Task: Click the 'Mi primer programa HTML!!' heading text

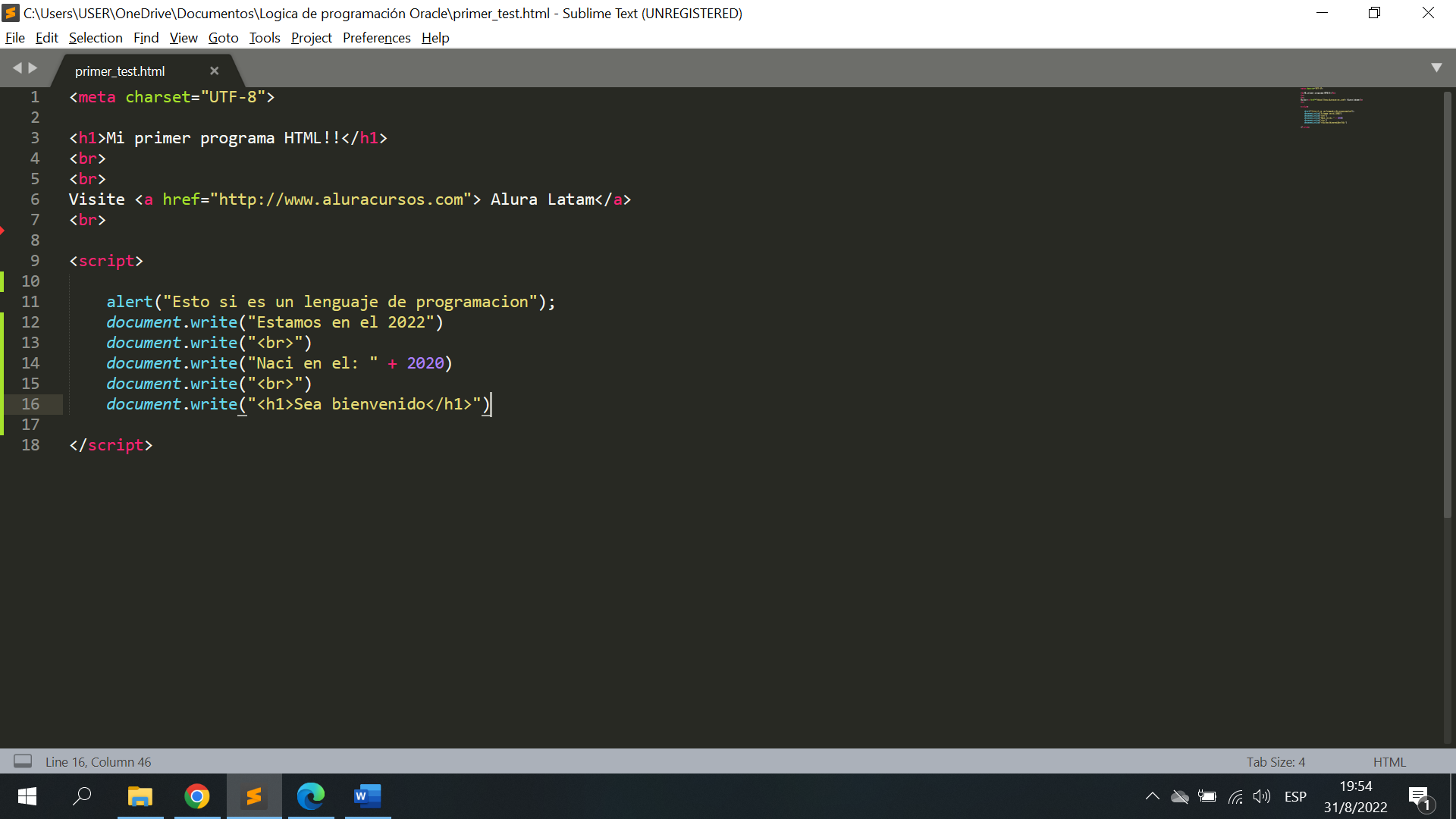Action: 223,138
